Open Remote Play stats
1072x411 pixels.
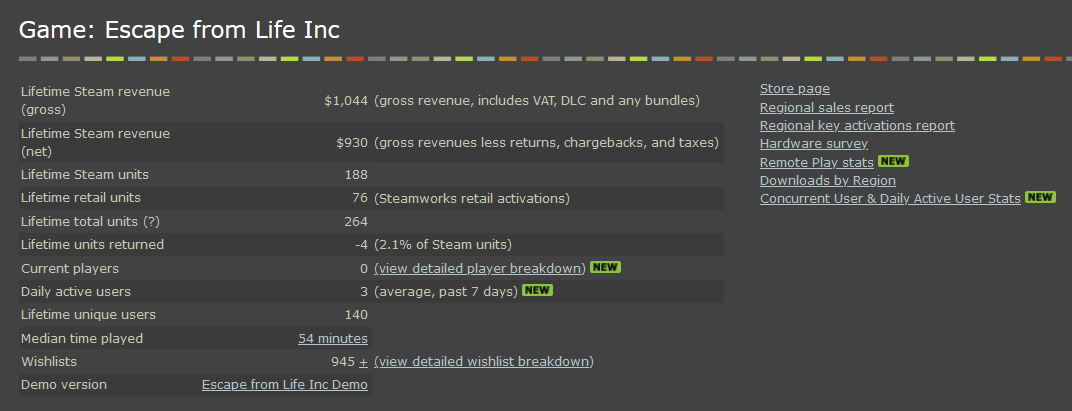(816, 162)
